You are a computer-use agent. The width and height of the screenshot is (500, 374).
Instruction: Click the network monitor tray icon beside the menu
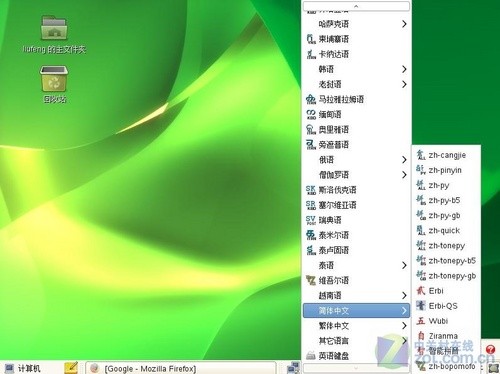tap(293, 368)
